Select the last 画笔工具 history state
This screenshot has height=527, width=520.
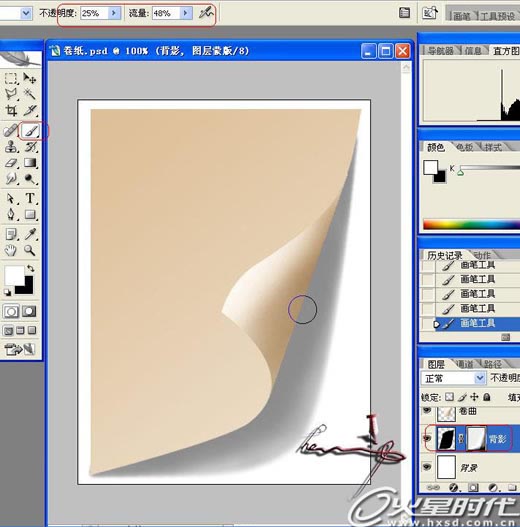pyautogui.click(x=477, y=324)
